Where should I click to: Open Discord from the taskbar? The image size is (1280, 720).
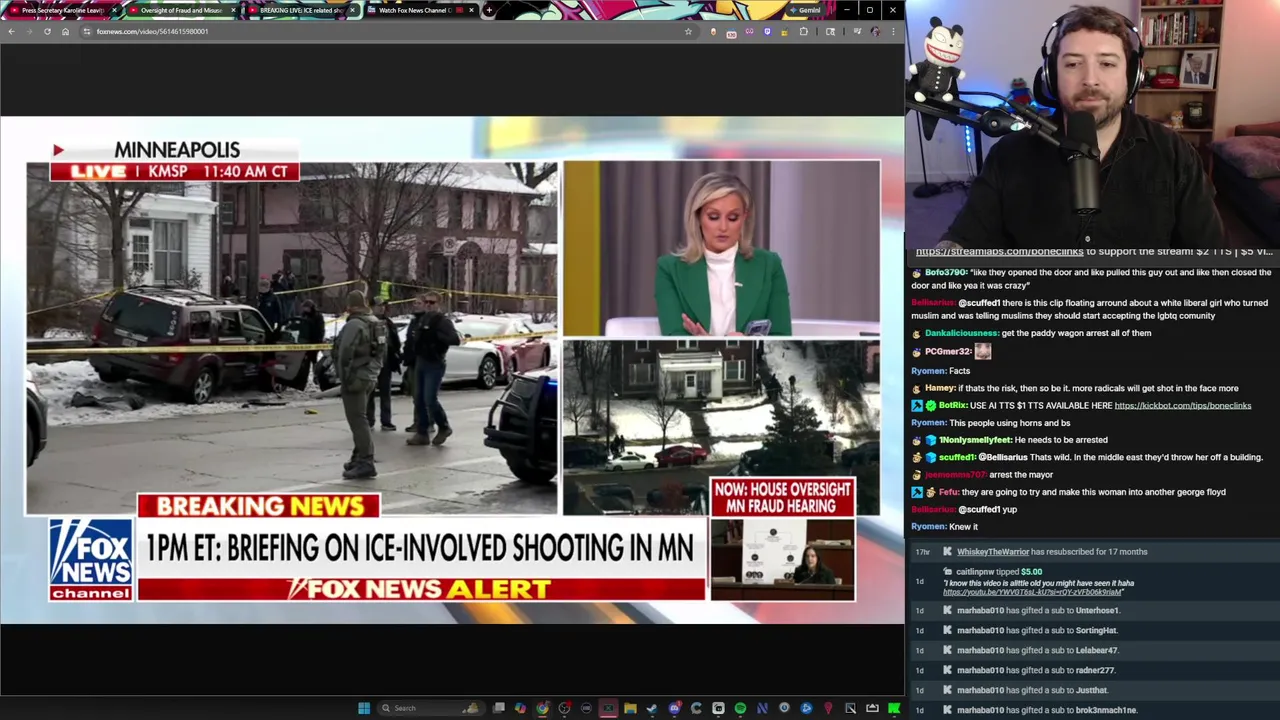674,708
